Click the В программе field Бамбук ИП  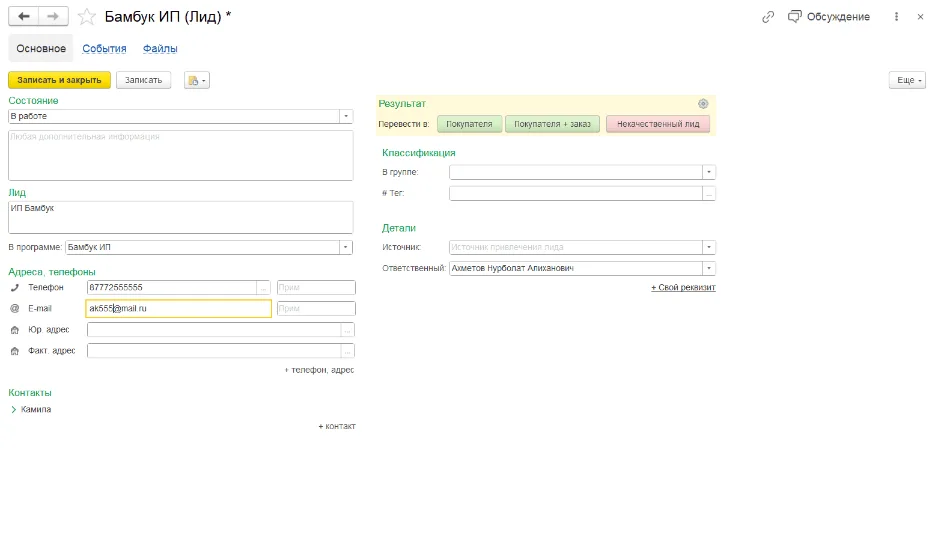(x=202, y=247)
